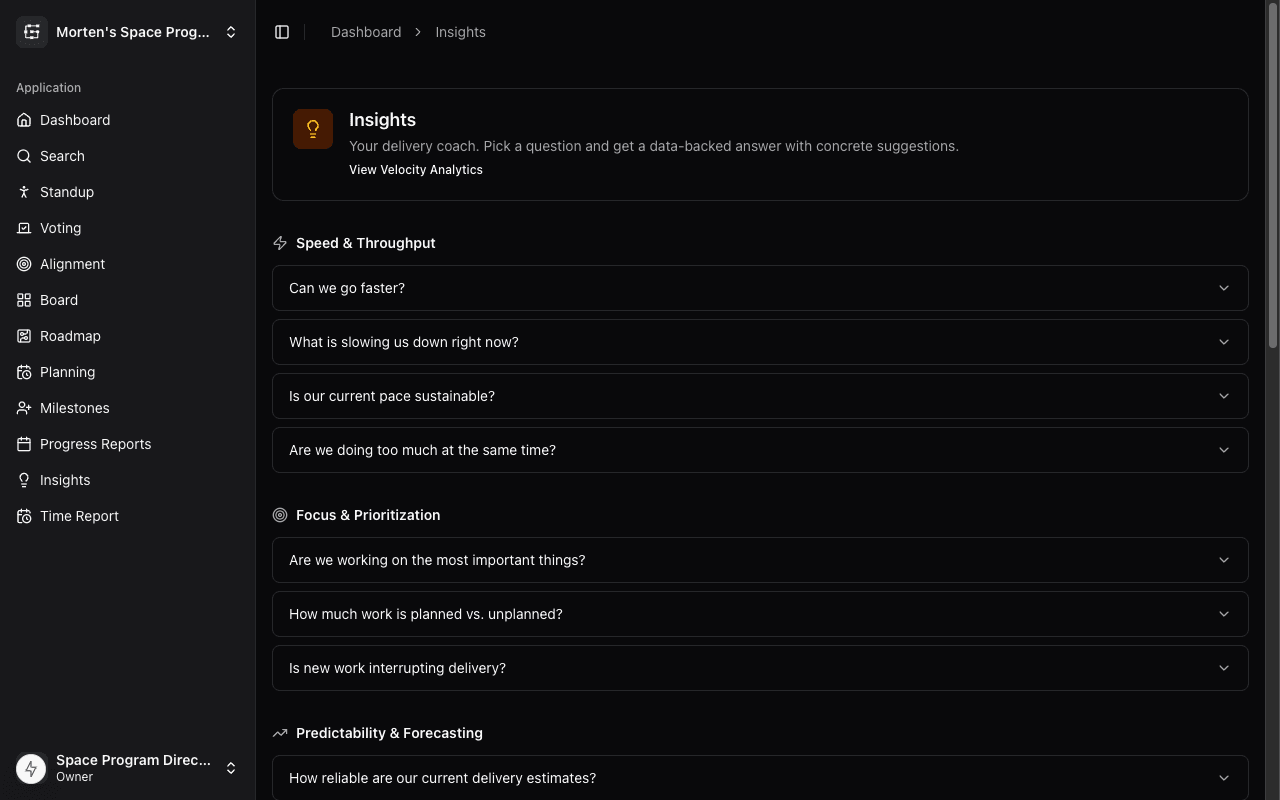The width and height of the screenshot is (1280, 800).
Task: Click the Roadmap map icon
Action: pos(24,336)
